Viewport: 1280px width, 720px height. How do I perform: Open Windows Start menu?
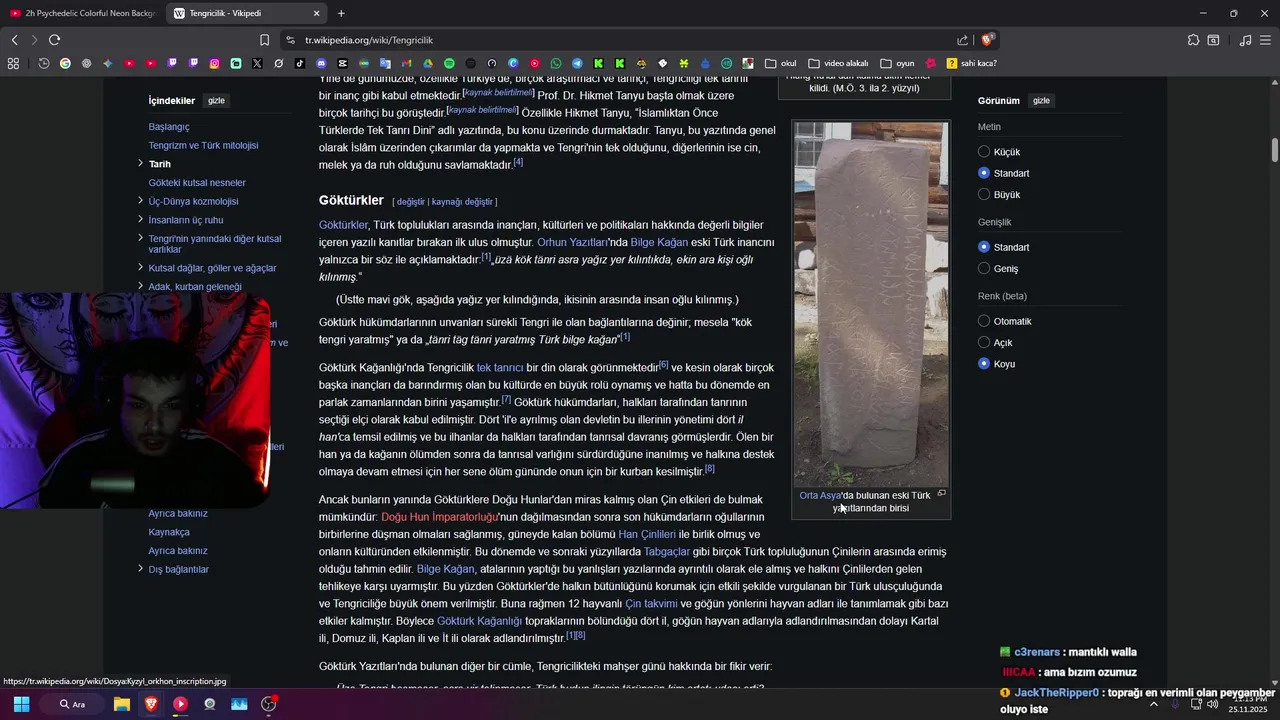(x=21, y=704)
